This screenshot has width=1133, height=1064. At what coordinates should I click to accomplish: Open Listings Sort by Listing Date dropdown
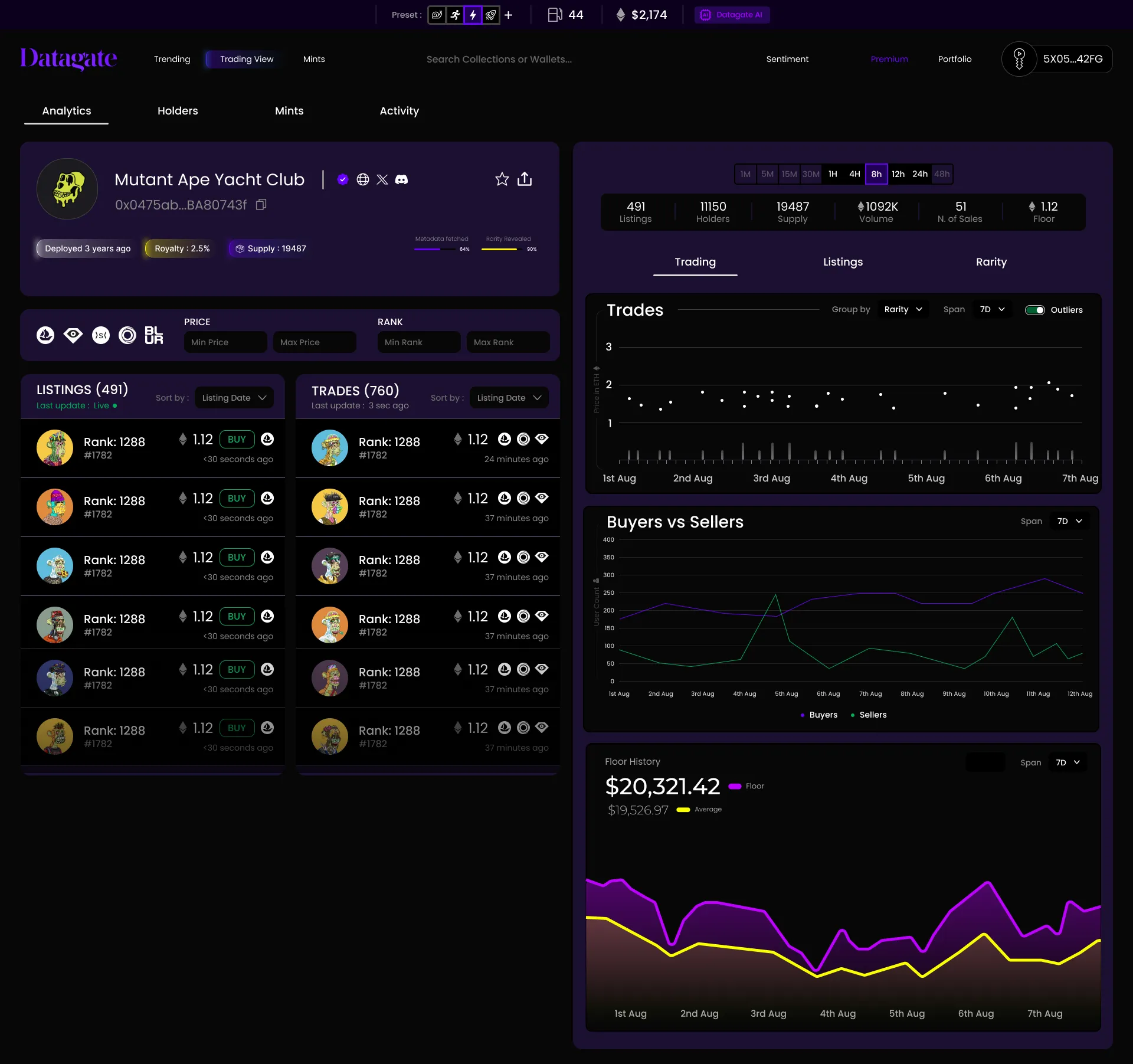click(x=234, y=398)
